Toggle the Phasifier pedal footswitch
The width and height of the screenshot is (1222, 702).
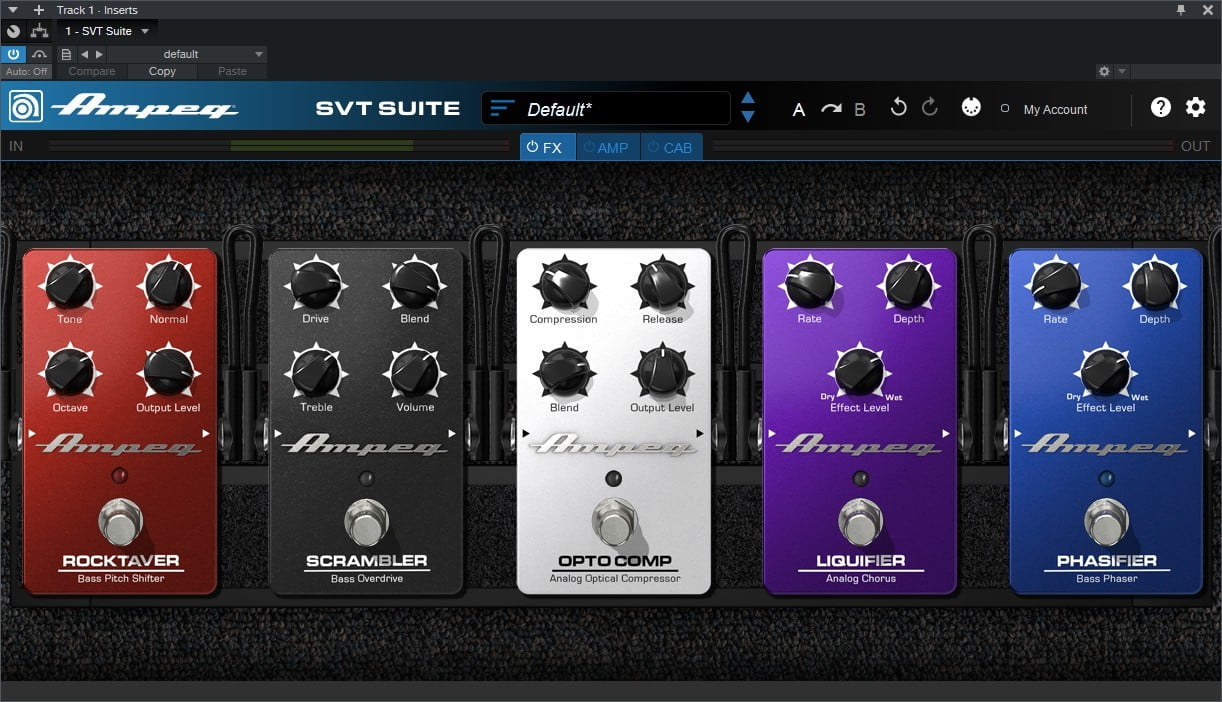click(1106, 523)
